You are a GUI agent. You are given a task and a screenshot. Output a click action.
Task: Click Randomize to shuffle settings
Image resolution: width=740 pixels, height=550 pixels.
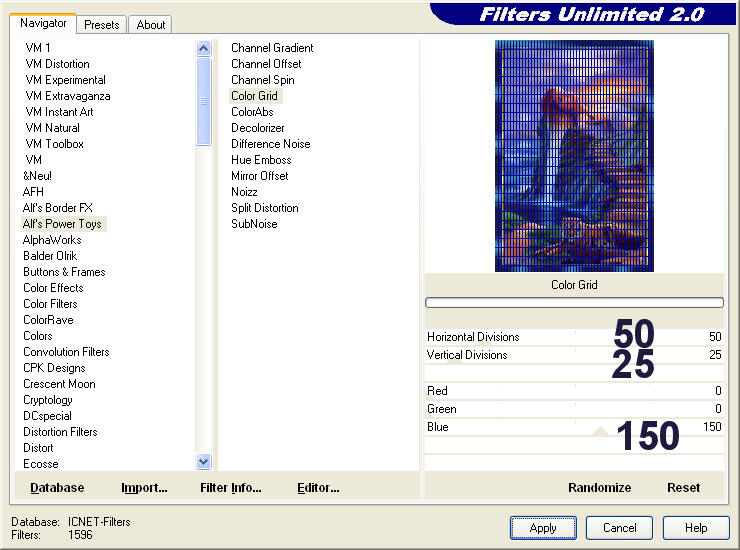pos(599,488)
